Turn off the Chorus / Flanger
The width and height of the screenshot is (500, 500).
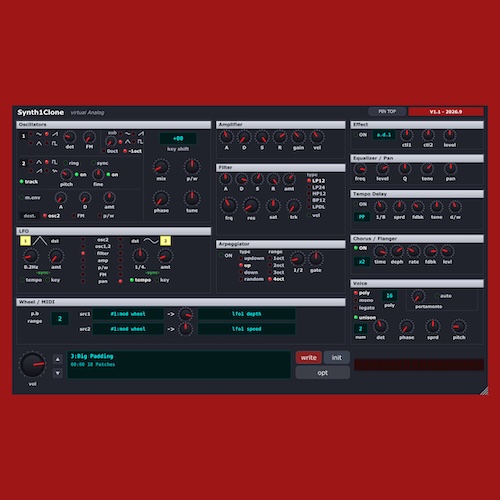click(x=360, y=248)
